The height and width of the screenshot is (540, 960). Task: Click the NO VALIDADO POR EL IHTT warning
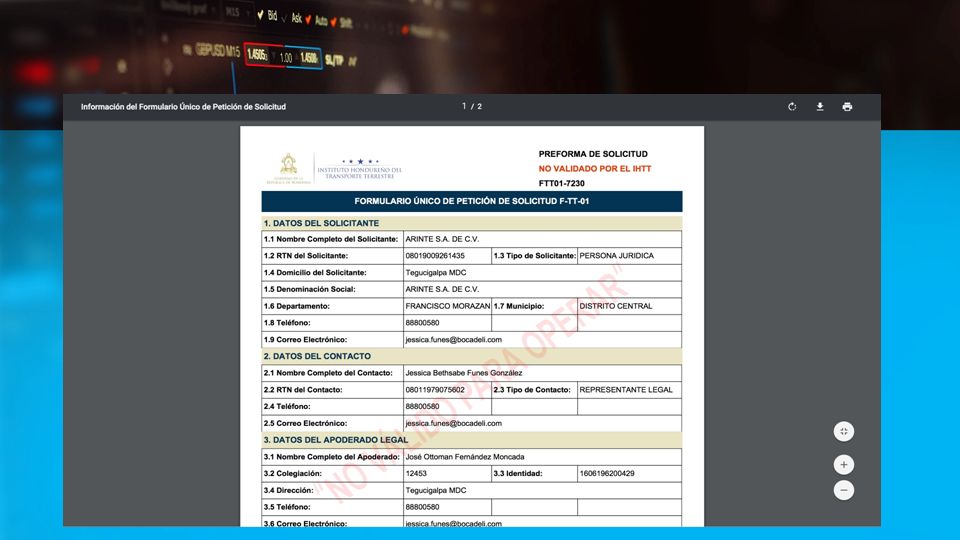click(x=594, y=169)
